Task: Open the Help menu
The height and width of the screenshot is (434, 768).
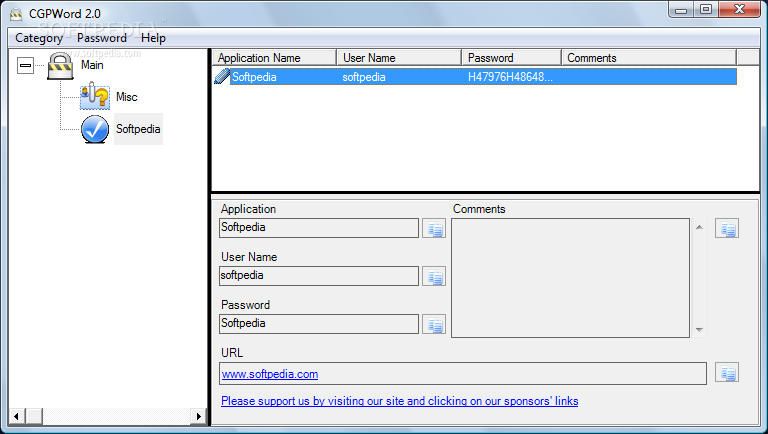Action: 153,38
